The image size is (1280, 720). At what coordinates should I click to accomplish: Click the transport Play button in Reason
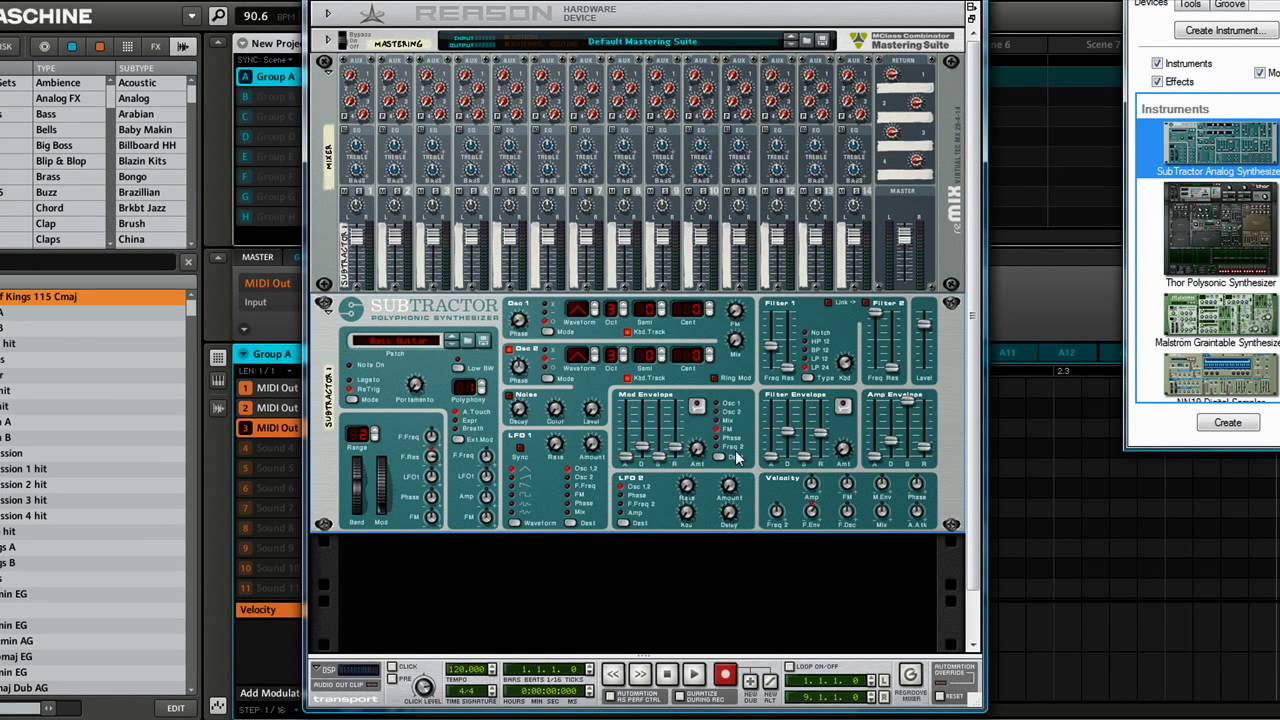click(x=694, y=675)
